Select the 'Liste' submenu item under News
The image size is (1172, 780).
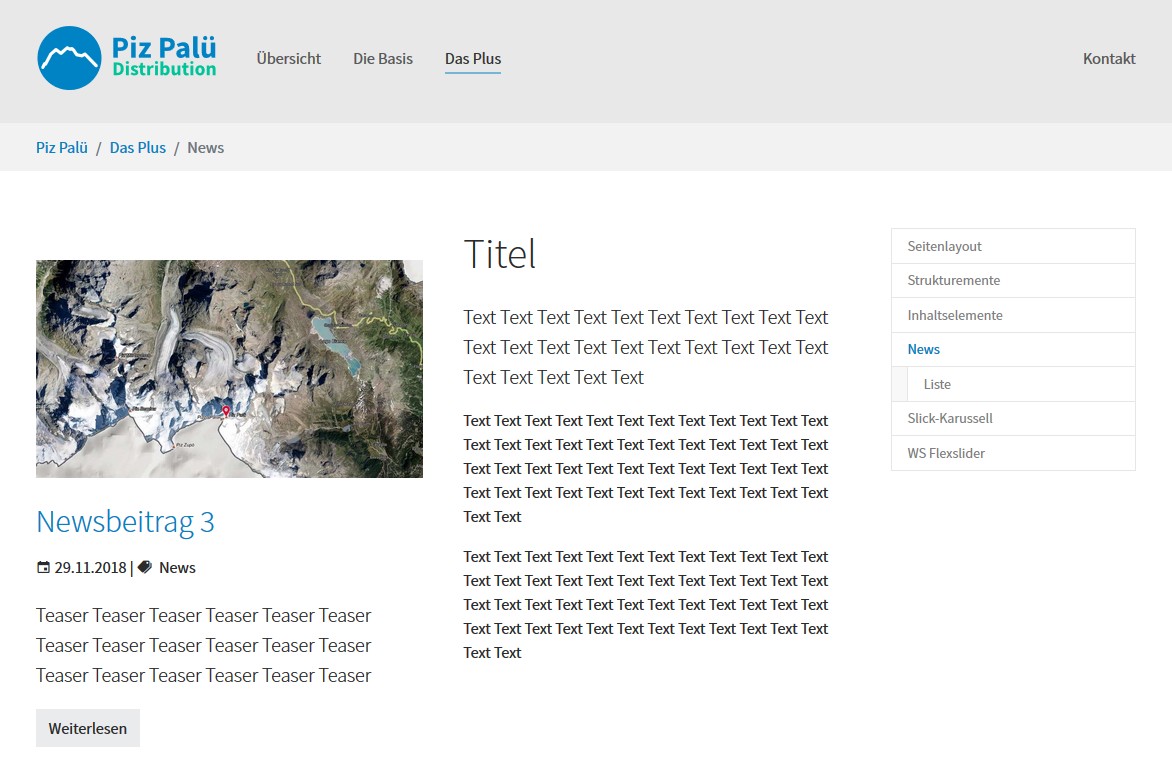(x=937, y=383)
